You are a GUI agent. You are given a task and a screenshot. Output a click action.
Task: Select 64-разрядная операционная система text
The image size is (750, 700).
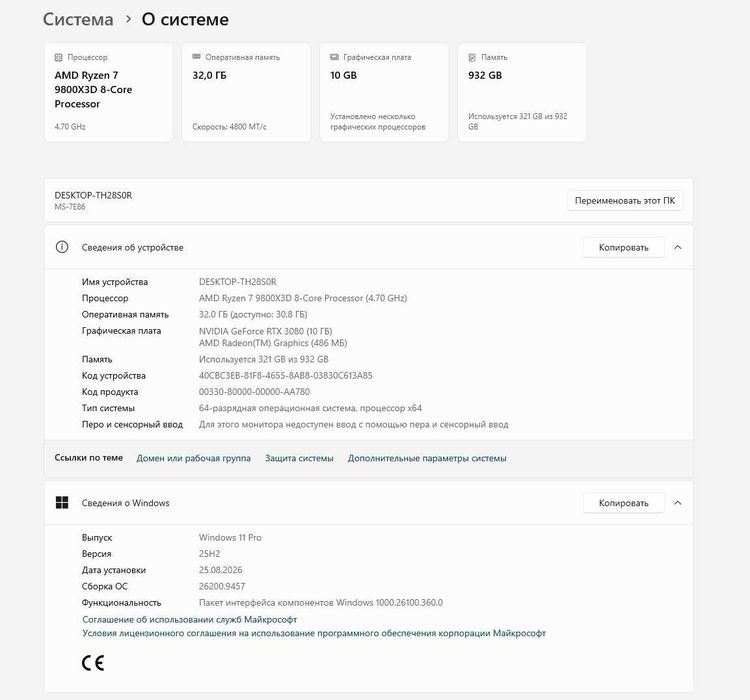click(310, 408)
